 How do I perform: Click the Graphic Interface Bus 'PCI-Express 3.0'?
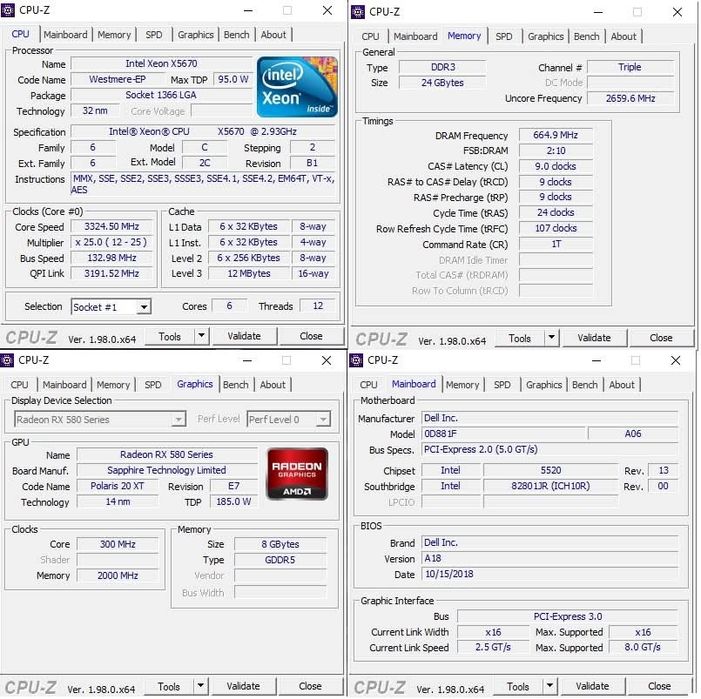point(567,616)
